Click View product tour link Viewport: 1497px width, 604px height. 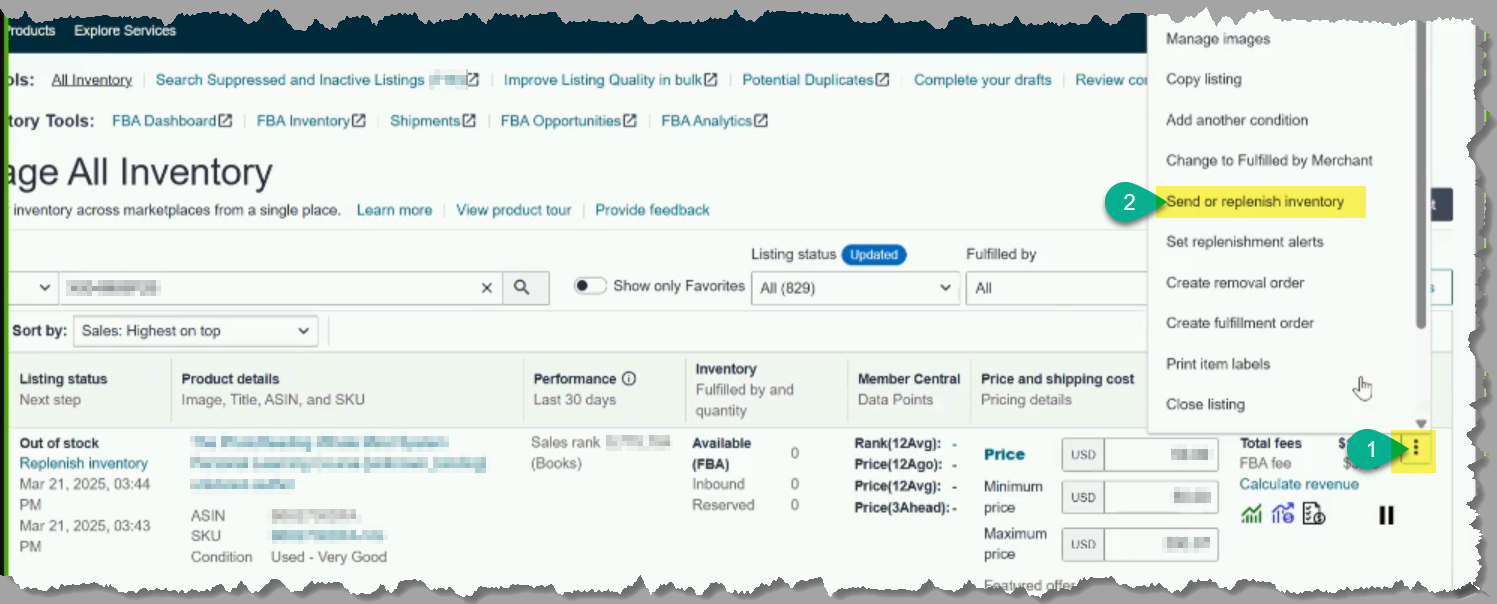(x=514, y=210)
